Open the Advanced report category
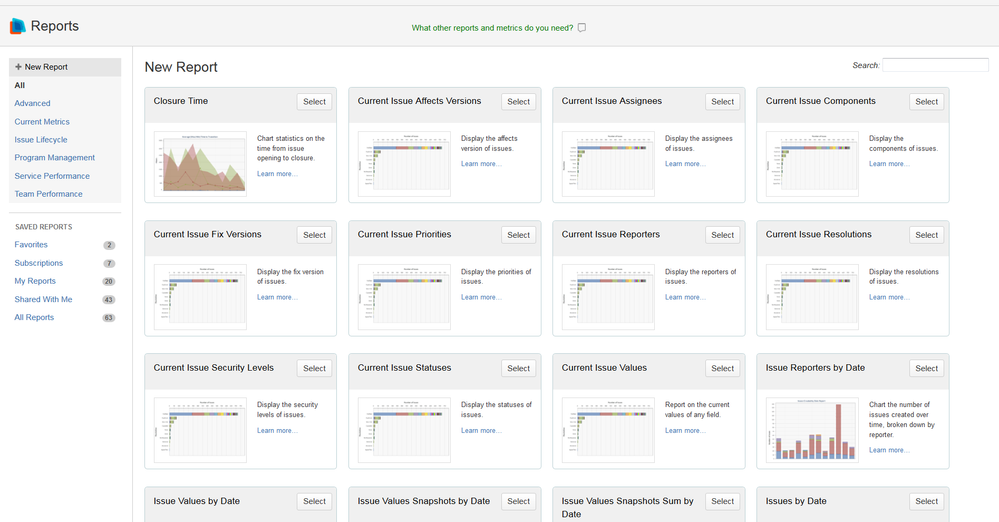The image size is (999, 522). (32, 103)
